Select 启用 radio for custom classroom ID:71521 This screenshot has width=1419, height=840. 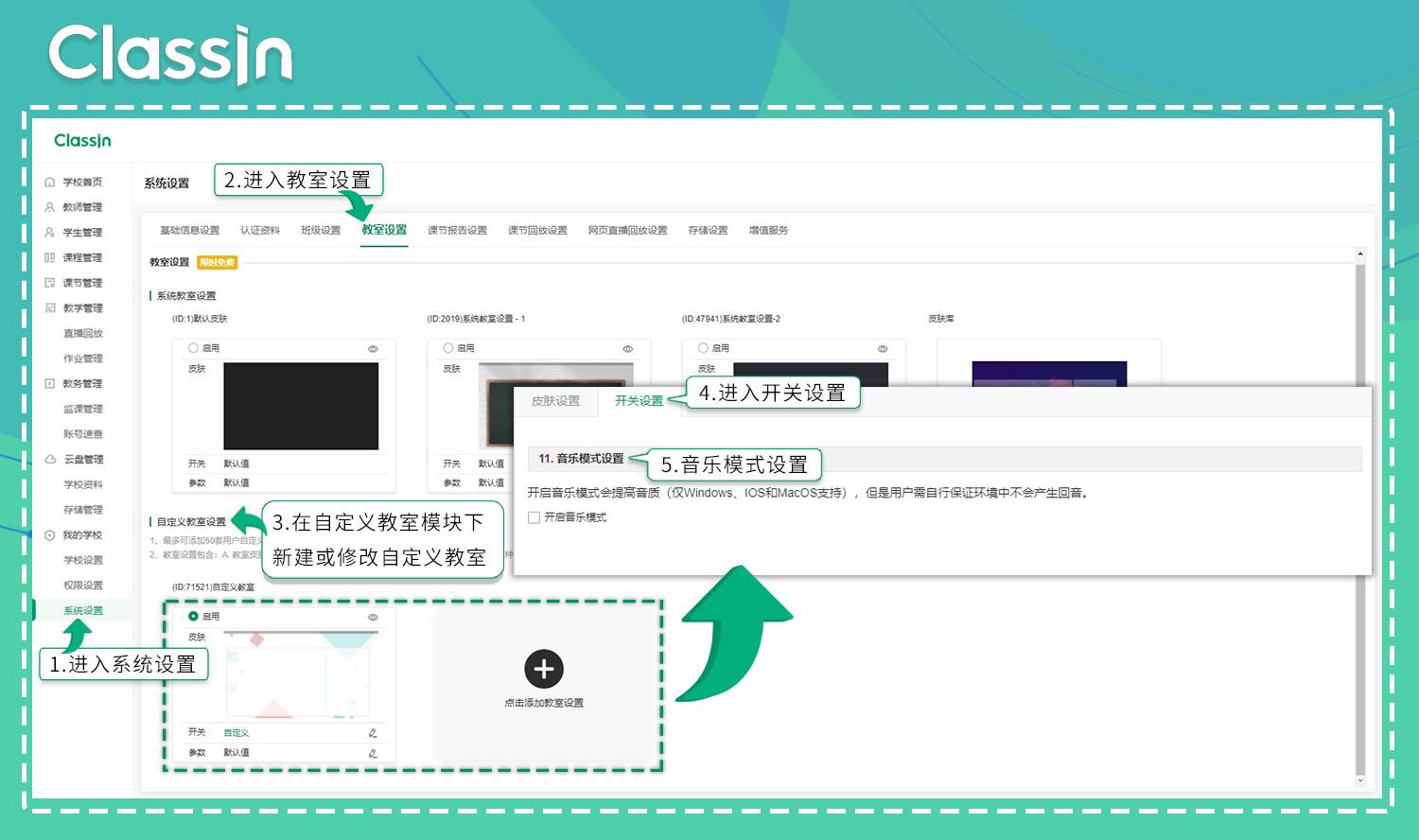[x=193, y=616]
